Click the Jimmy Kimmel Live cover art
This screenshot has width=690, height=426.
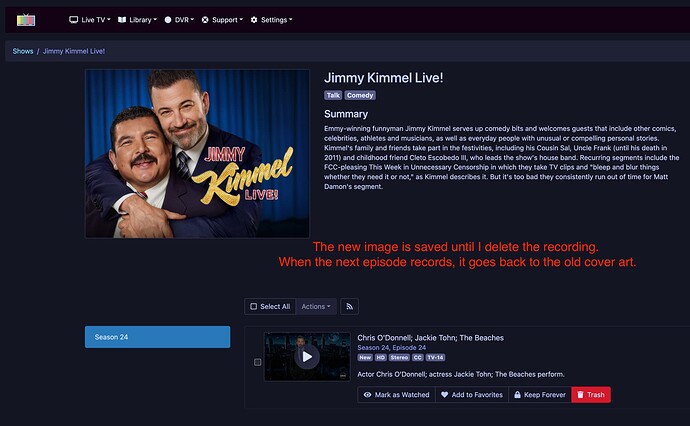pos(197,154)
